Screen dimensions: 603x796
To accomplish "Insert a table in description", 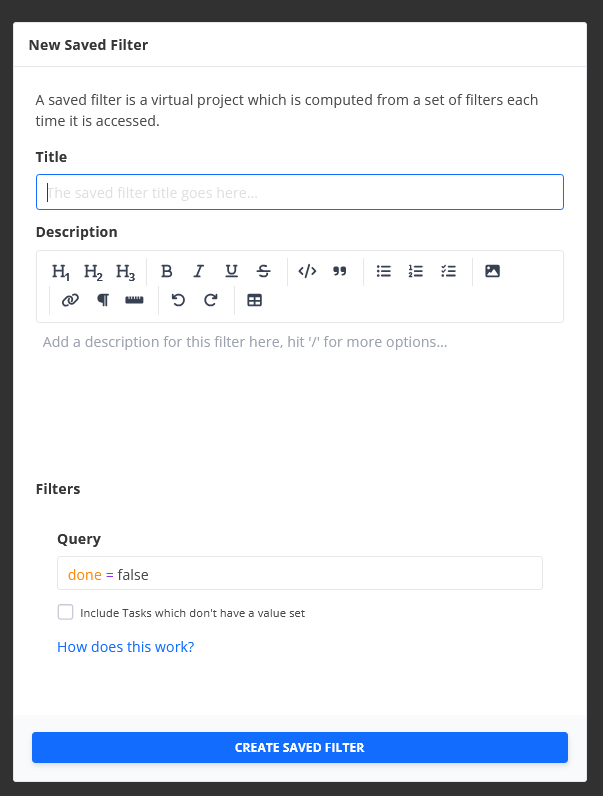I will click(254, 301).
